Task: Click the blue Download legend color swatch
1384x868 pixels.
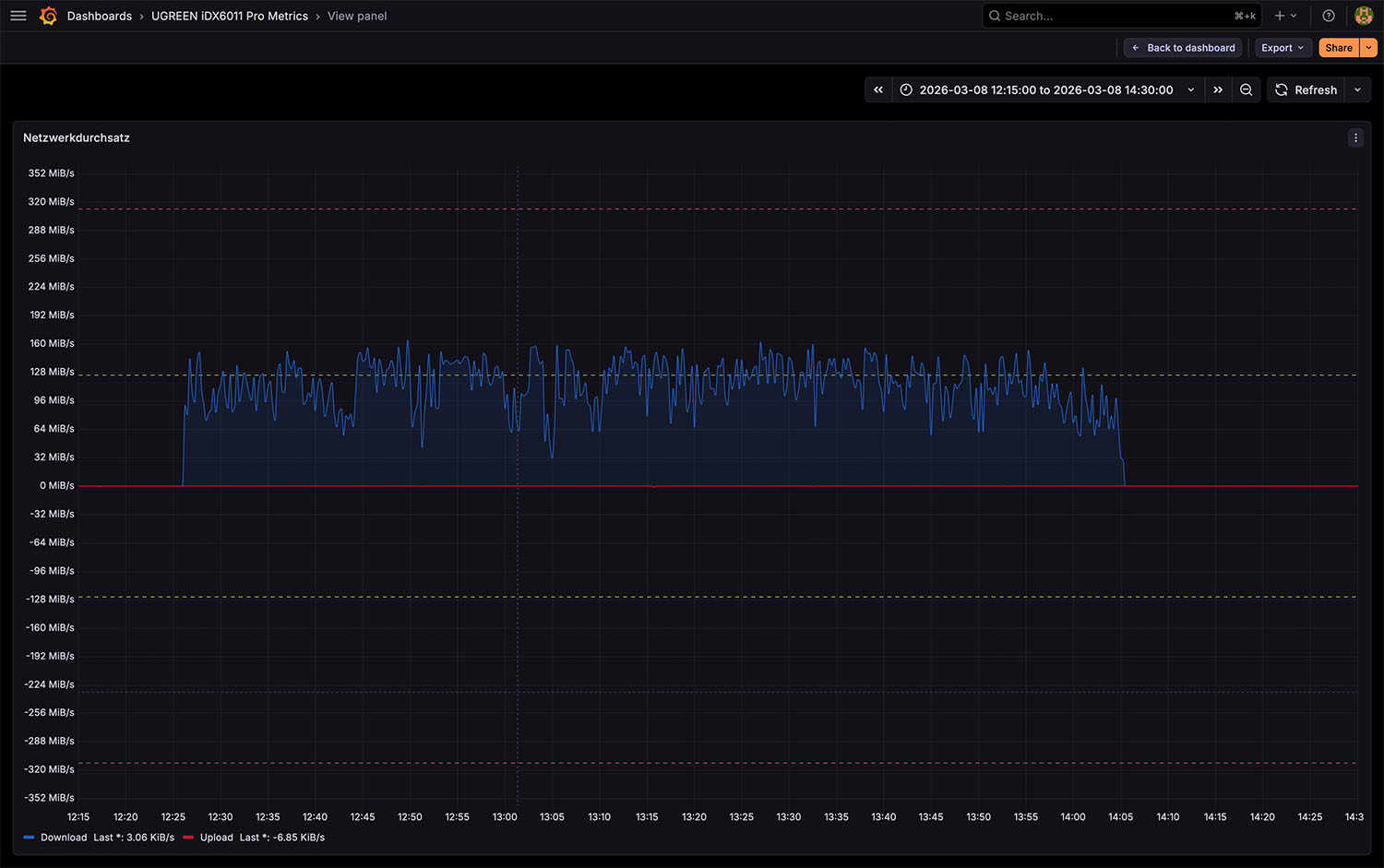Action: (x=29, y=838)
